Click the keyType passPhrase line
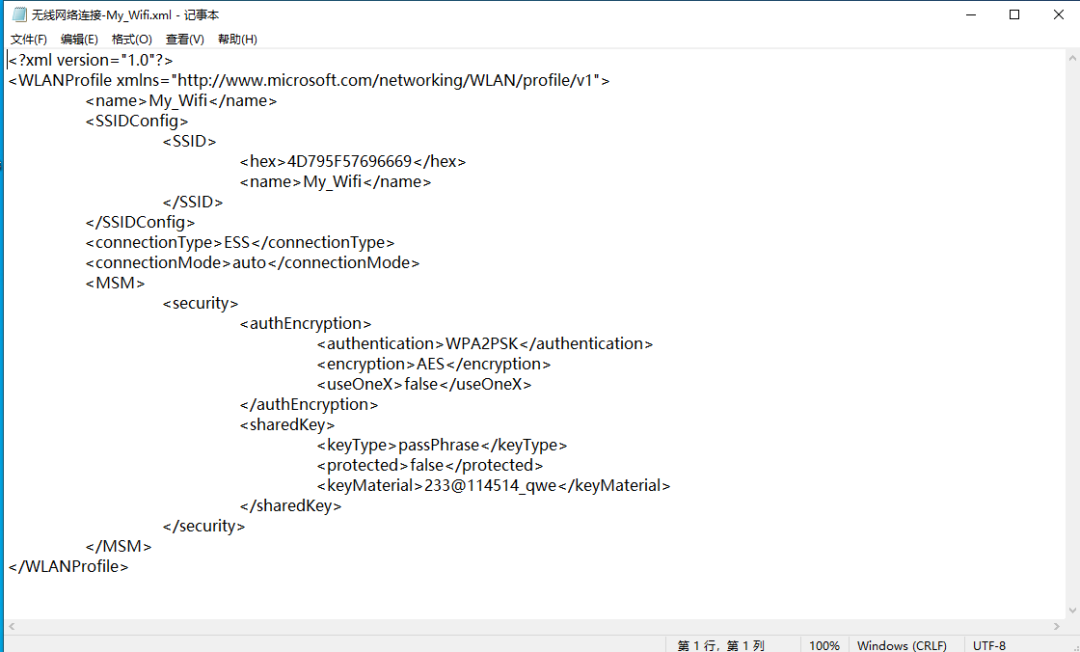Screen dimensions: 1080x652 pos(442,445)
